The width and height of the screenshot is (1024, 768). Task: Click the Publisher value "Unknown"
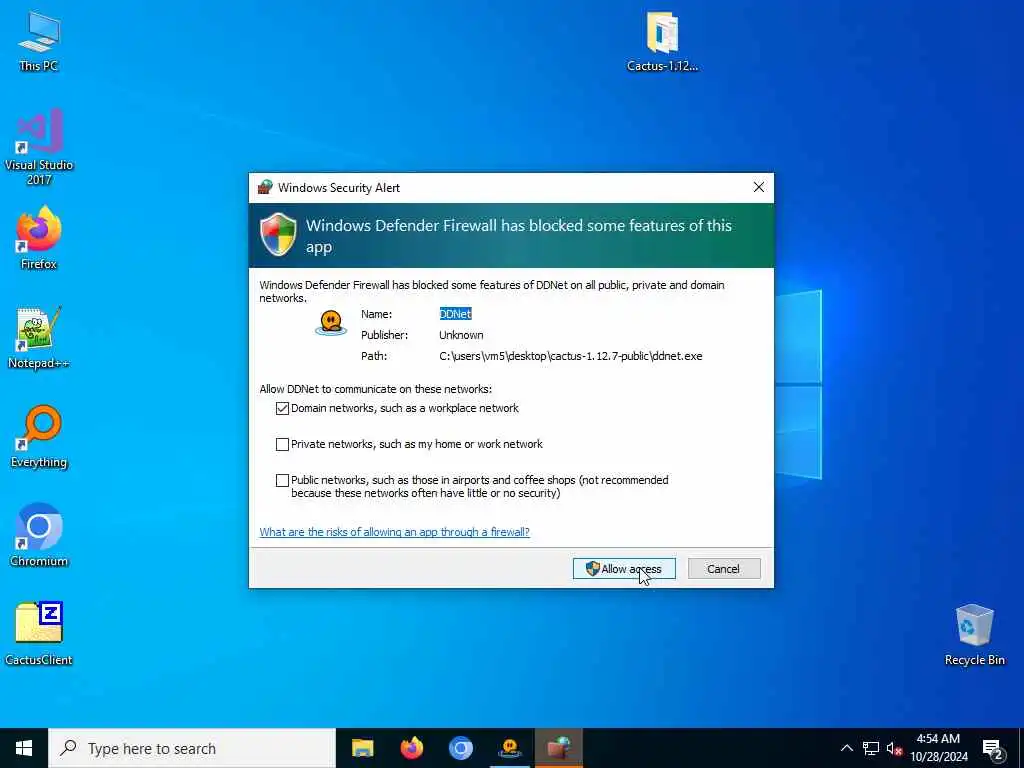pos(461,335)
